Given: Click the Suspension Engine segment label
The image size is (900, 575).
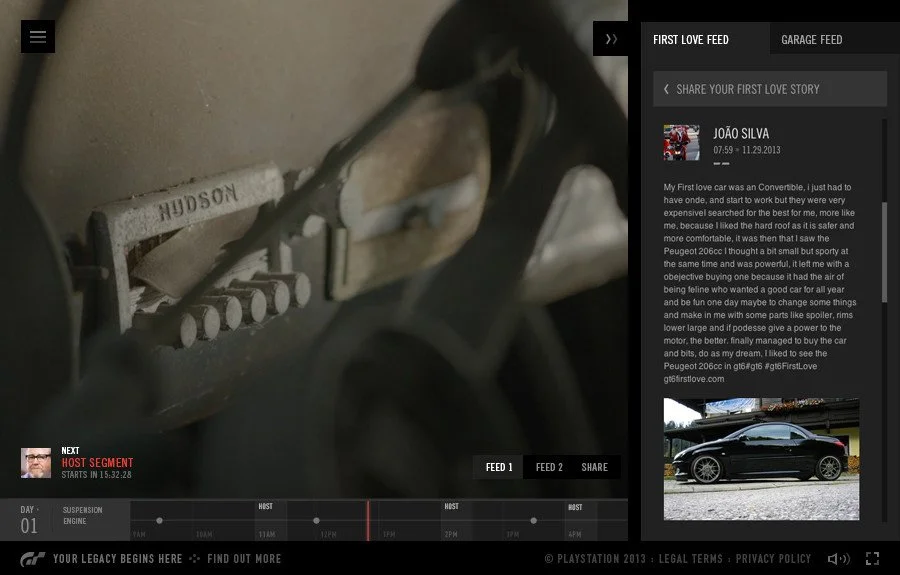Looking at the screenshot, I should [x=82, y=515].
